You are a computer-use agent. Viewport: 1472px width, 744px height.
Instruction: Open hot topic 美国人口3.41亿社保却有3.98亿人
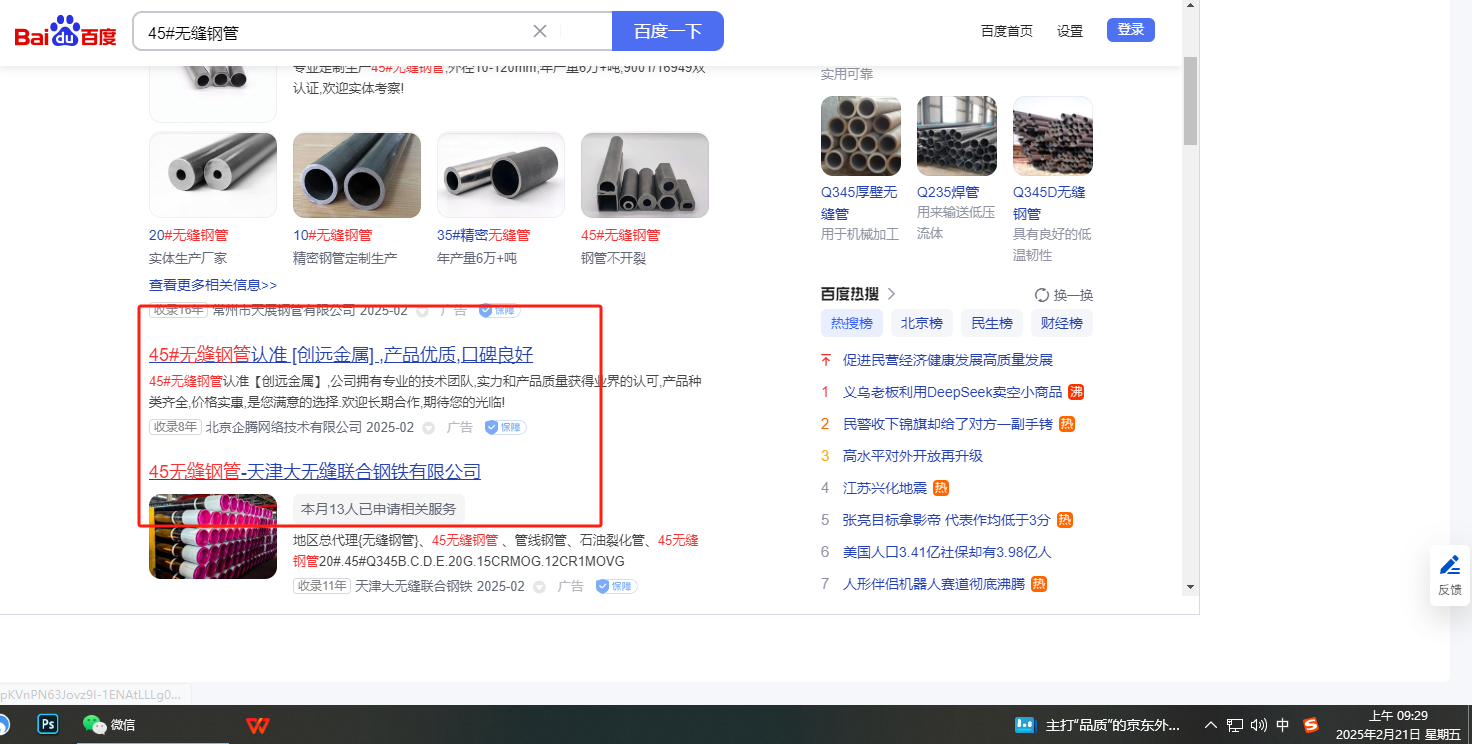tap(947, 552)
